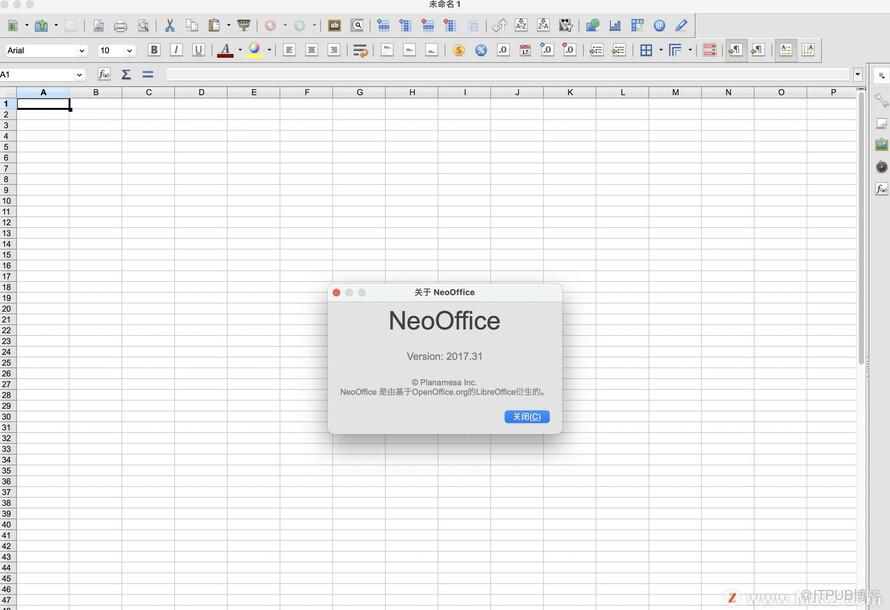Center cell contents horizontally
Viewport: 890px width, 610px height.
[x=311, y=51]
